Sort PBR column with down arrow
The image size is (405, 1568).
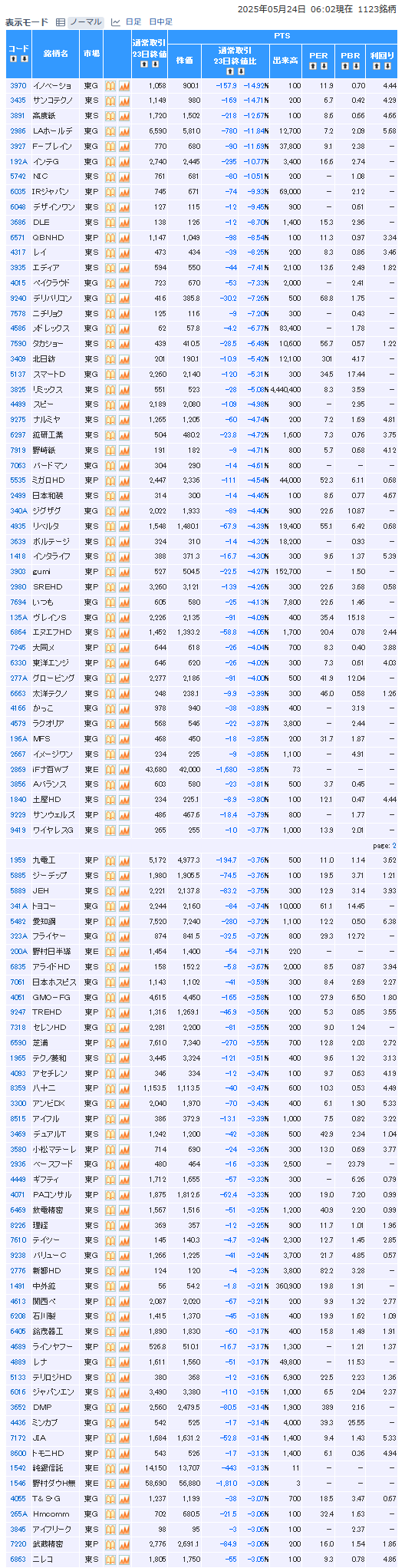pyautogui.click(x=355, y=67)
